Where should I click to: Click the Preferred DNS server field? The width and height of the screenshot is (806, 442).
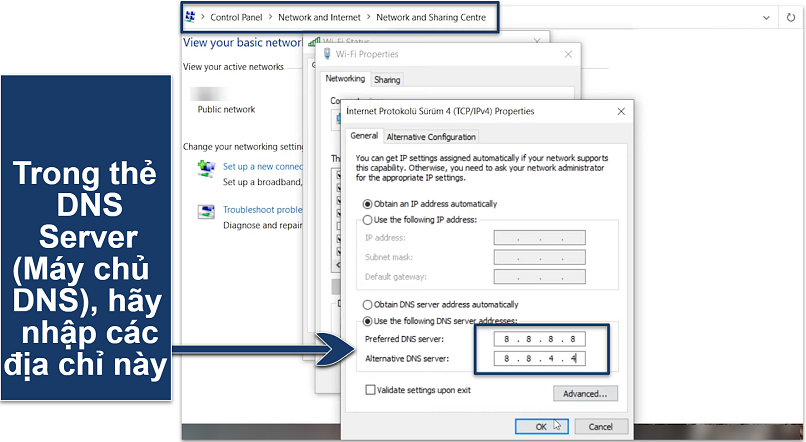coord(539,339)
